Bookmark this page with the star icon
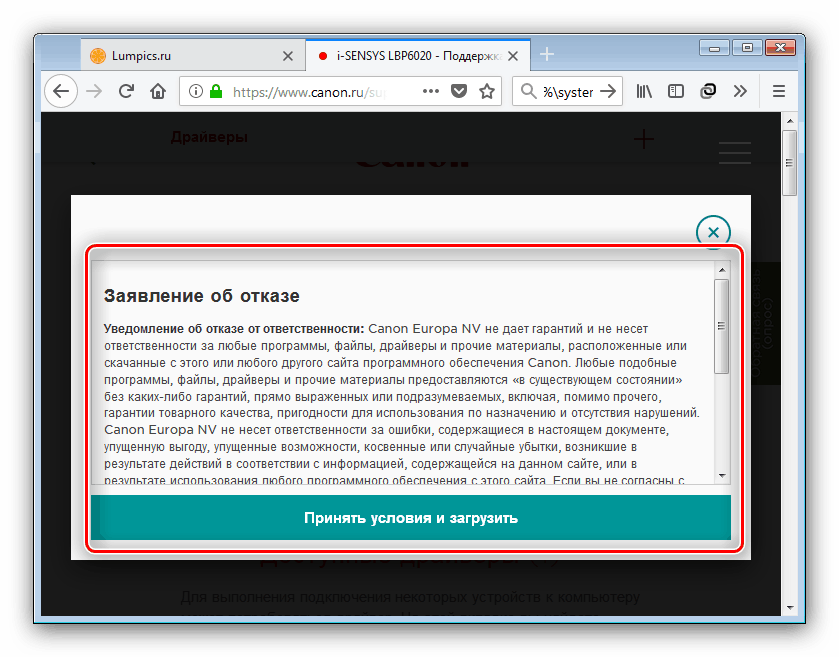 (487, 92)
